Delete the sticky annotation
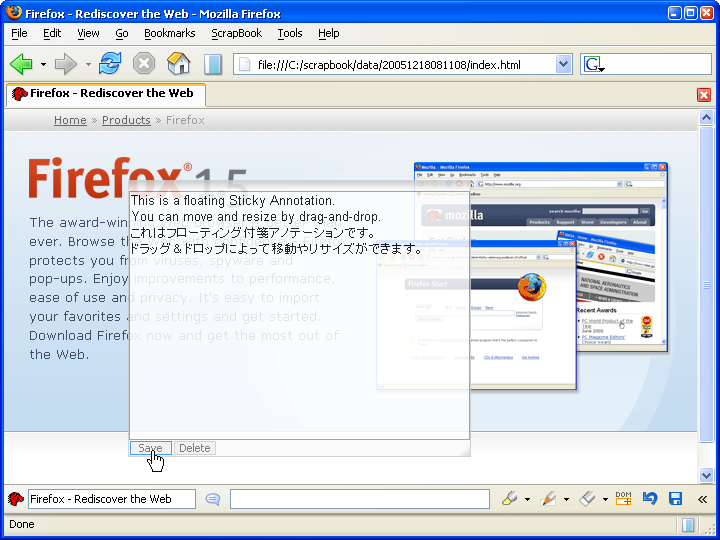The image size is (720, 540). (x=195, y=448)
